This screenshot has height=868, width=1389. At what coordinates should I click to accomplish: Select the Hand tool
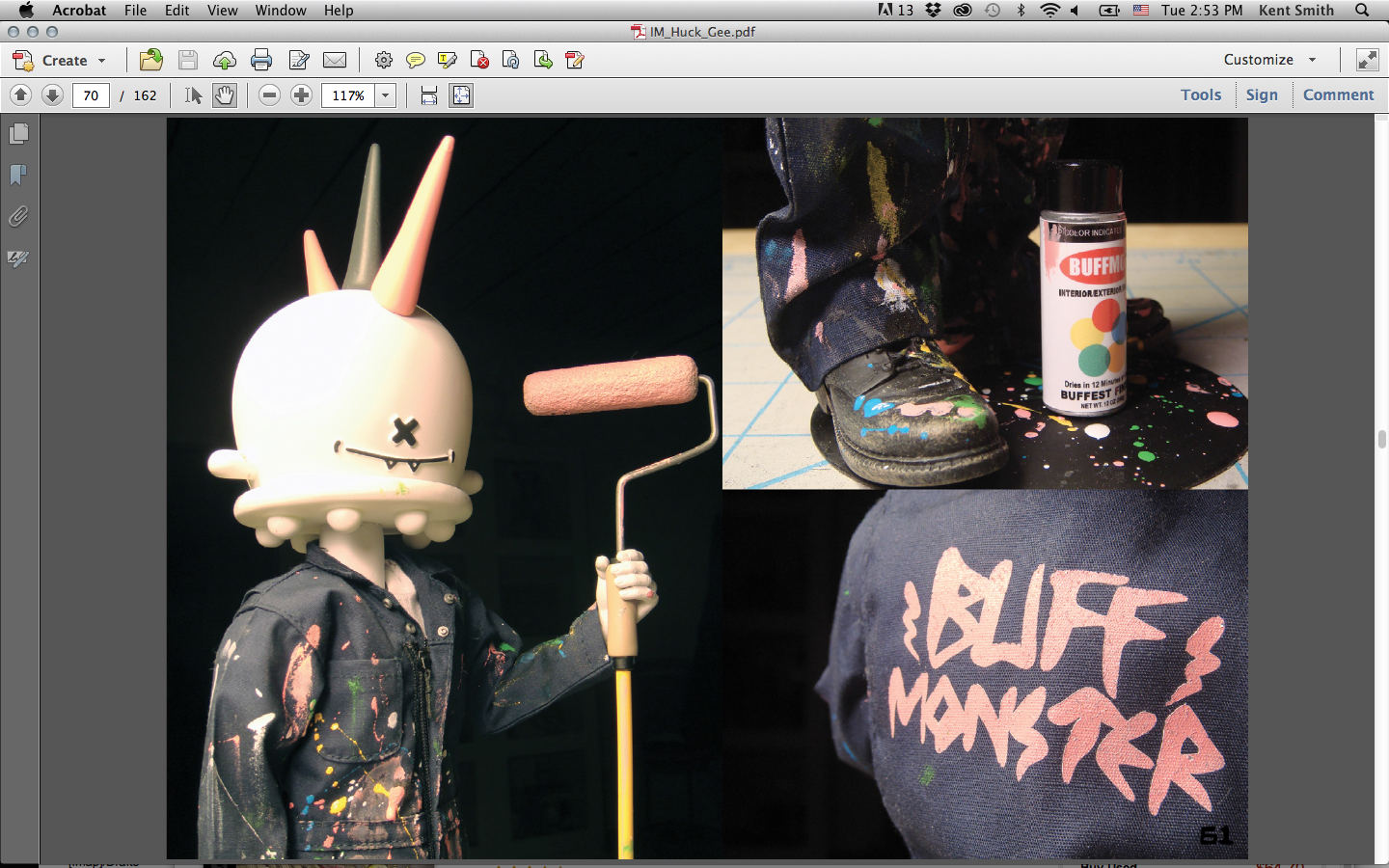tap(225, 95)
